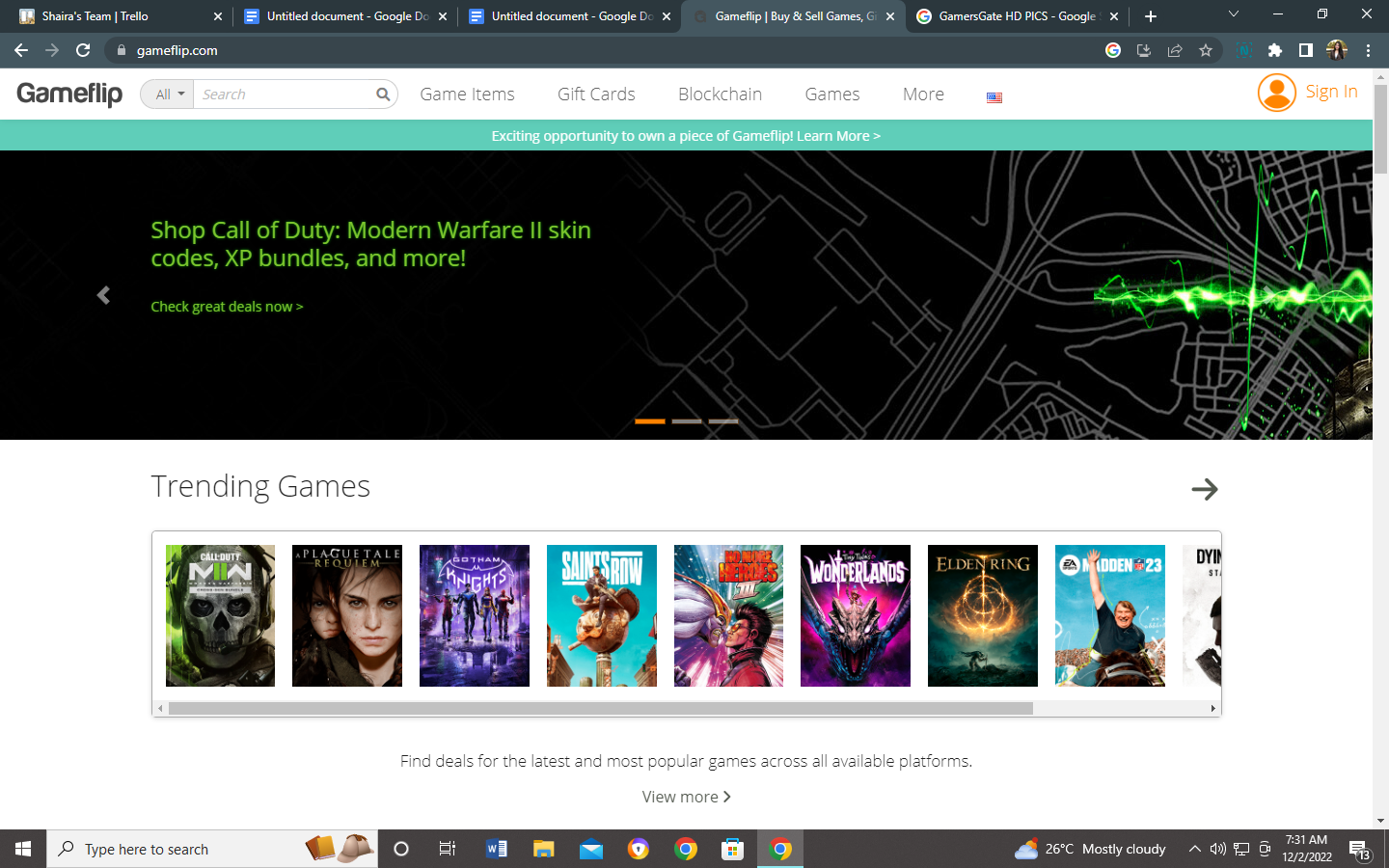Image resolution: width=1389 pixels, height=868 pixels.
Task: Click the share page icon
Action: tap(1175, 50)
